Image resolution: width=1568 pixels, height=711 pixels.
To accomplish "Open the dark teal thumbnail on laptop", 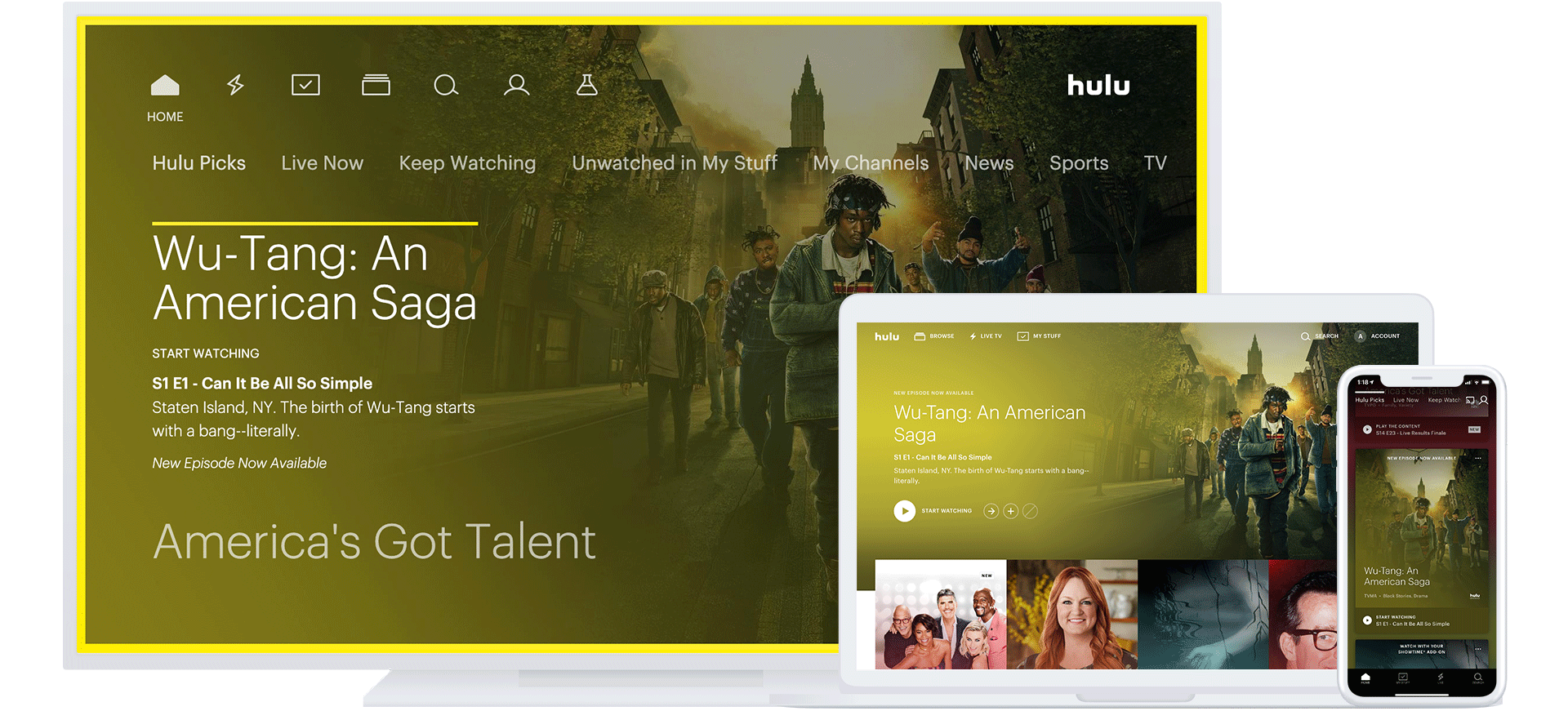I will 1203,615.
